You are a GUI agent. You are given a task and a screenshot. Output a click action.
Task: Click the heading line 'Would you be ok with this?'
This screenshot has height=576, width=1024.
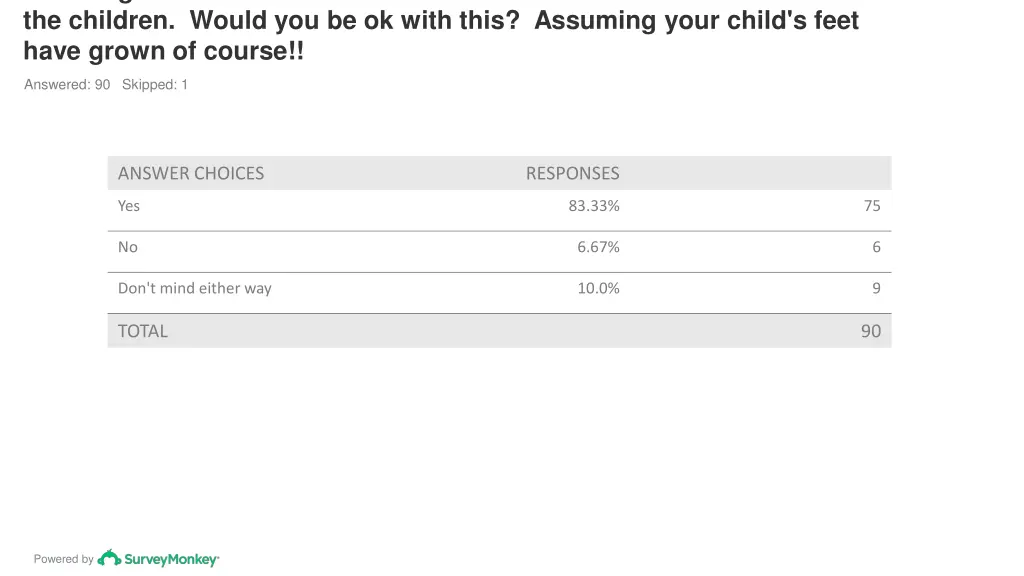coord(355,20)
